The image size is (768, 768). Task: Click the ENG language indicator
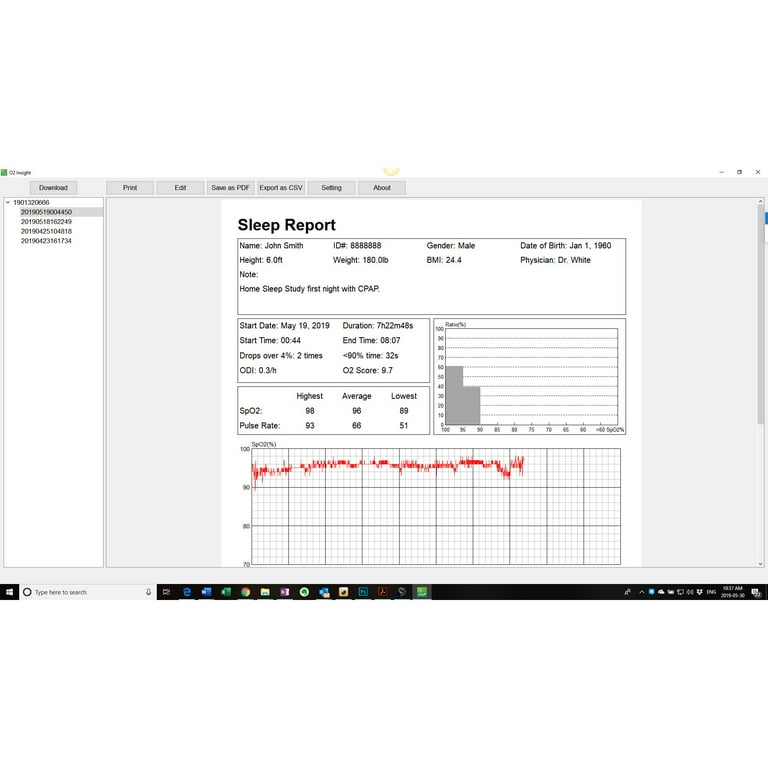[711, 592]
